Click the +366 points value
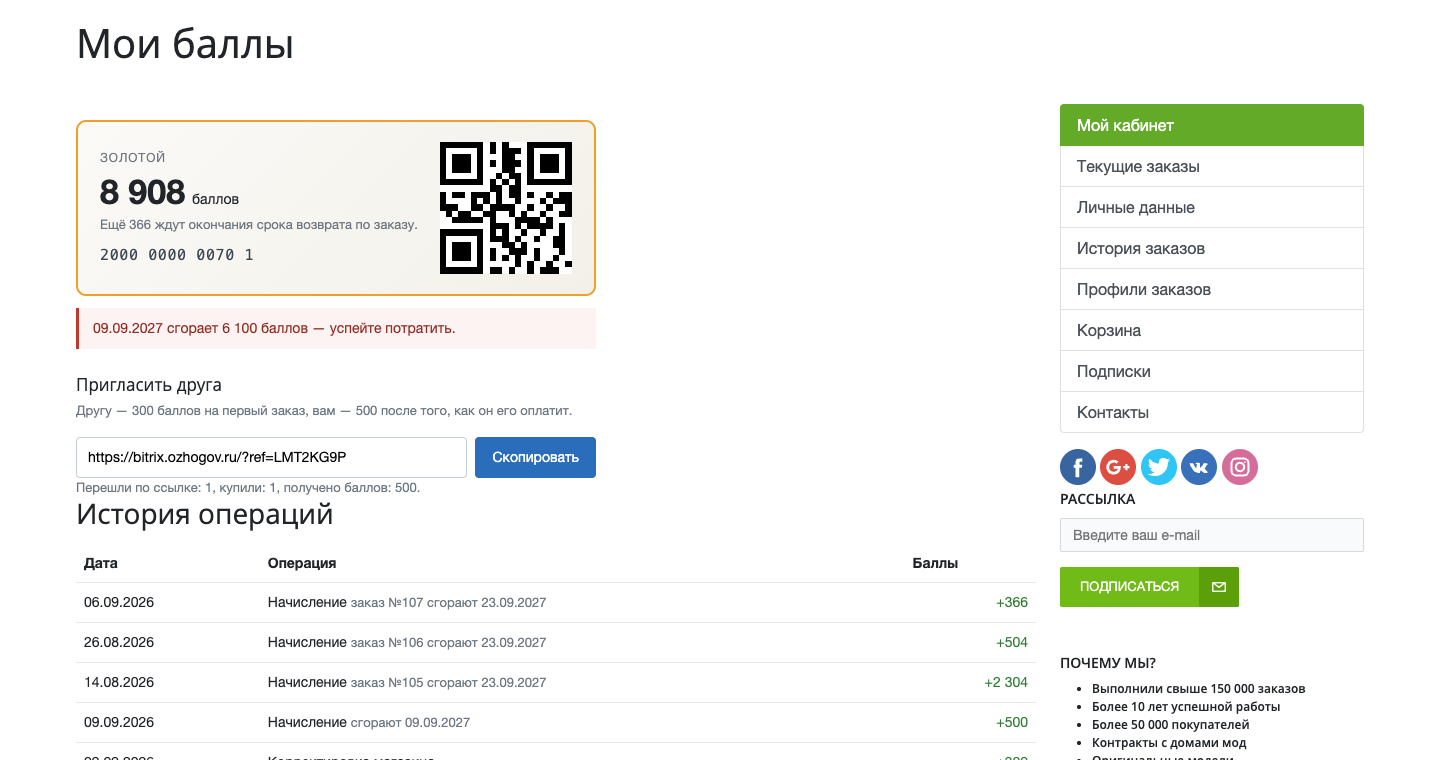The height and width of the screenshot is (760, 1440). (x=1012, y=602)
